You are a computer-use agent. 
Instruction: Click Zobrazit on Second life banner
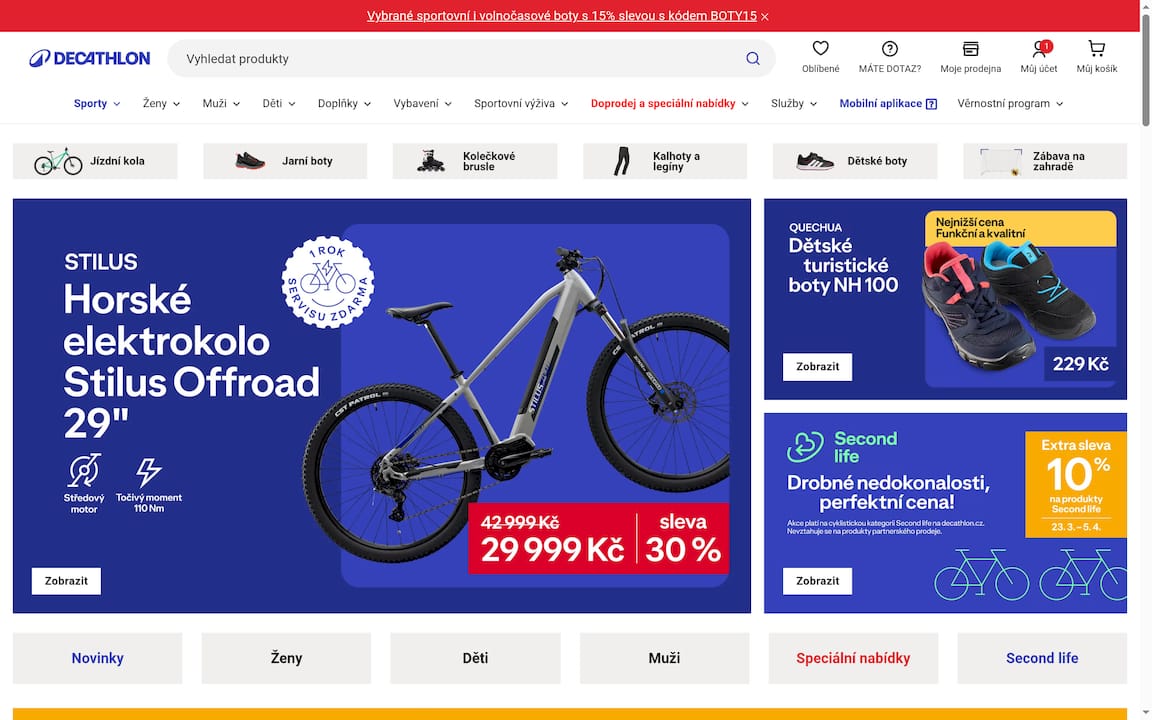817,581
